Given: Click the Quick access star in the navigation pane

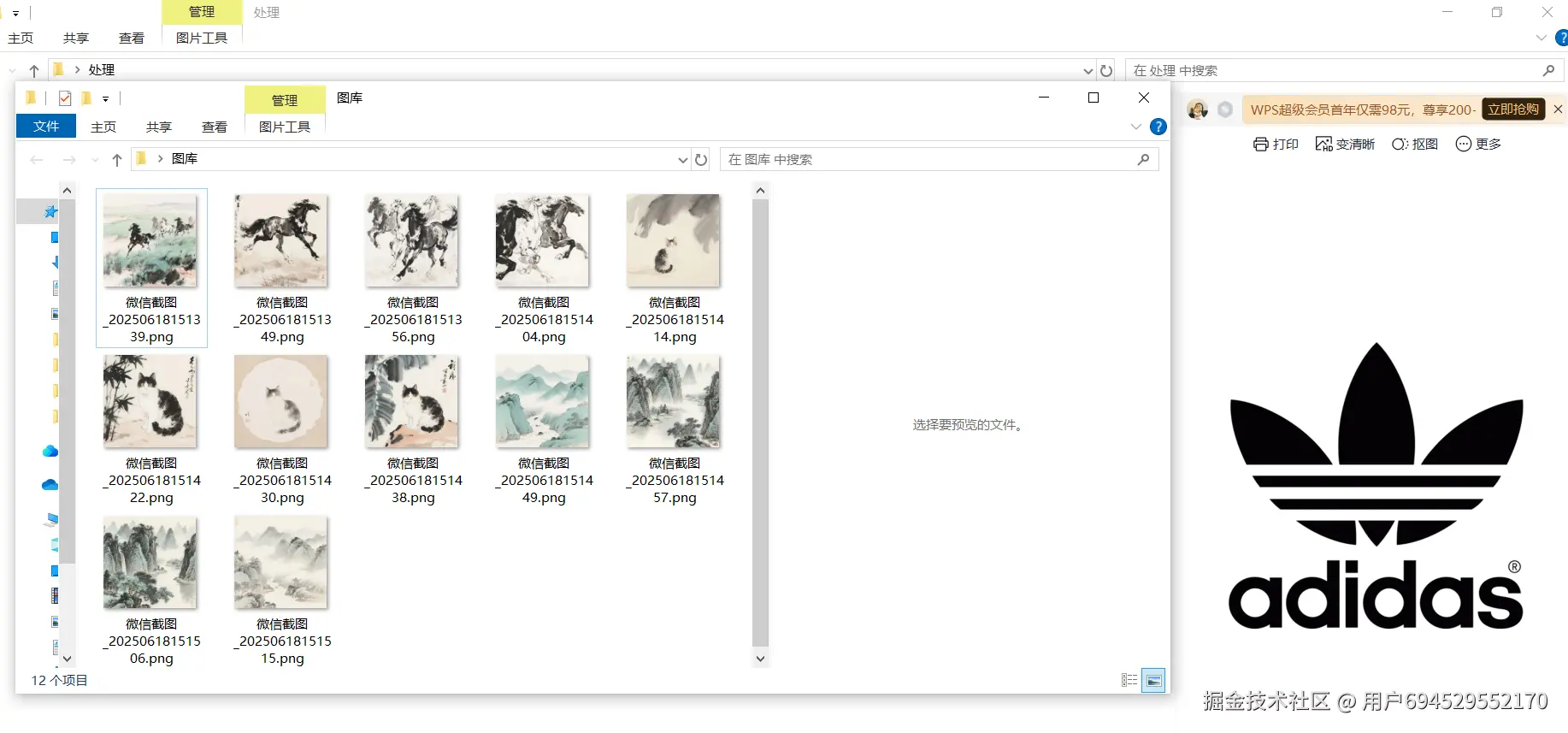Looking at the screenshot, I should click(x=50, y=211).
